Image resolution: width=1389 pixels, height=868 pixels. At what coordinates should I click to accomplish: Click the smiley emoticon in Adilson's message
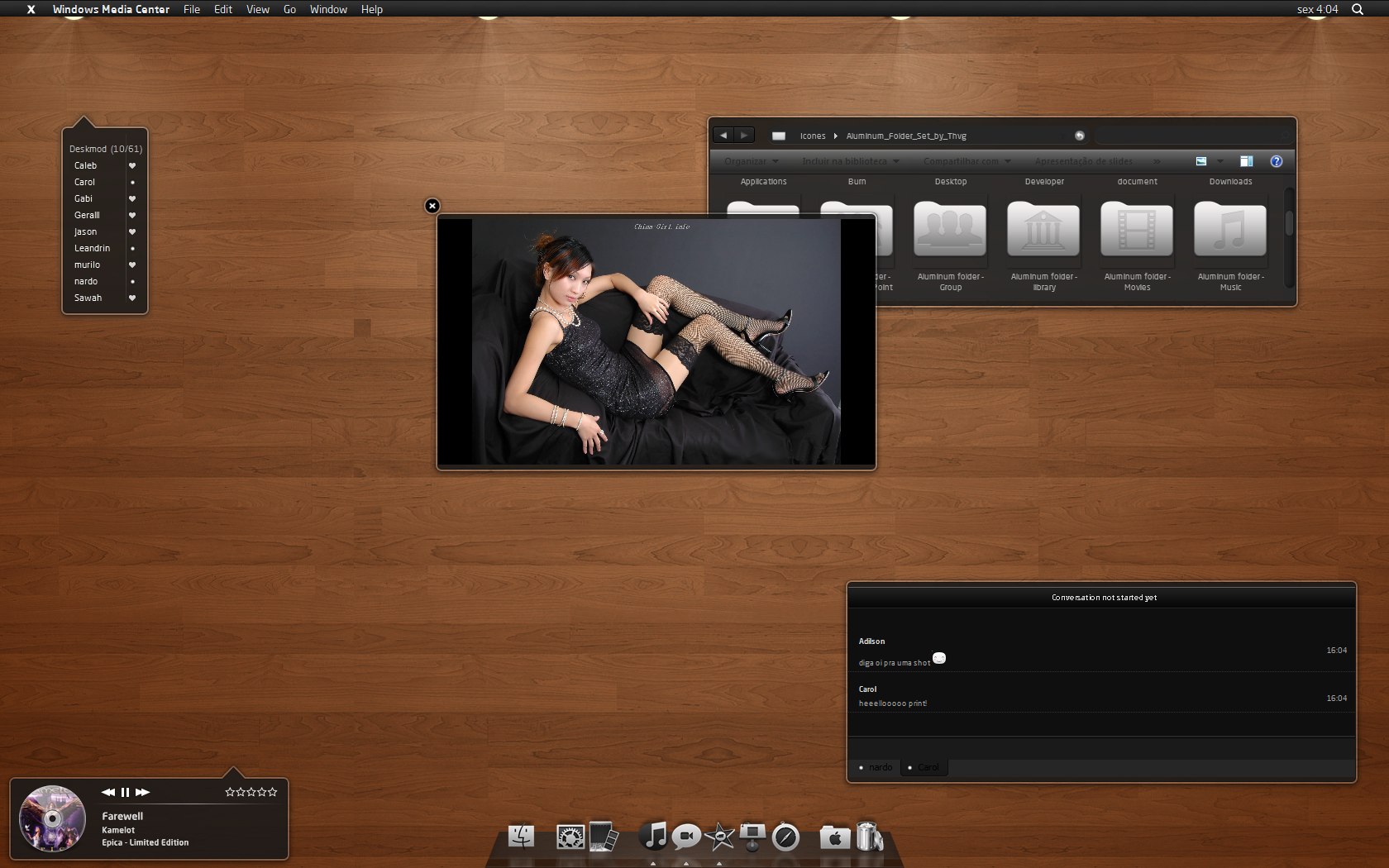(x=939, y=658)
